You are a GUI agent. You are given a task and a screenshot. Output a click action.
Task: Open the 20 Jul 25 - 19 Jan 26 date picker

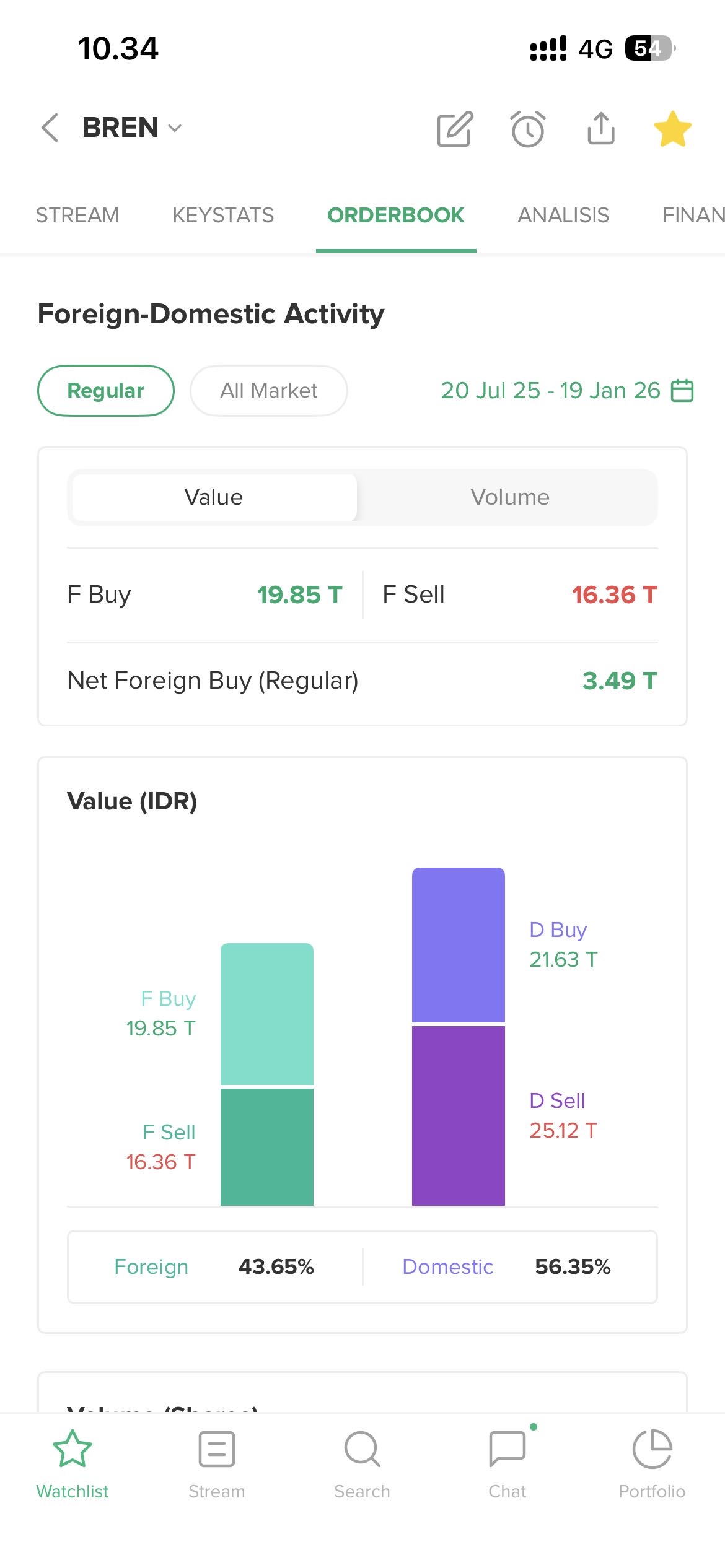pyautogui.click(x=550, y=391)
